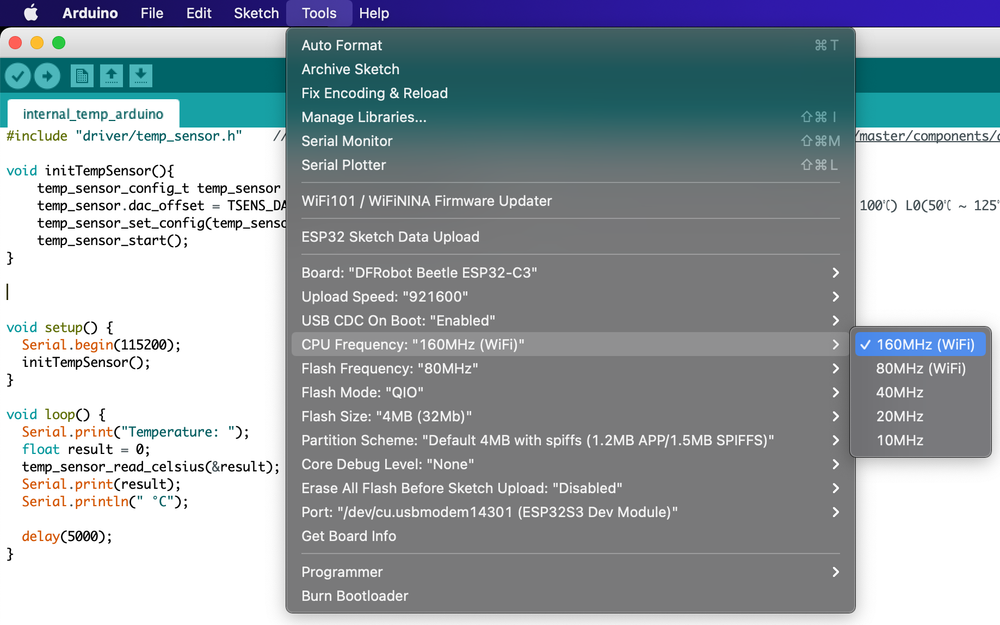
Task: Choose 80MHz (WiFi) CPU frequency
Action: coord(920,368)
